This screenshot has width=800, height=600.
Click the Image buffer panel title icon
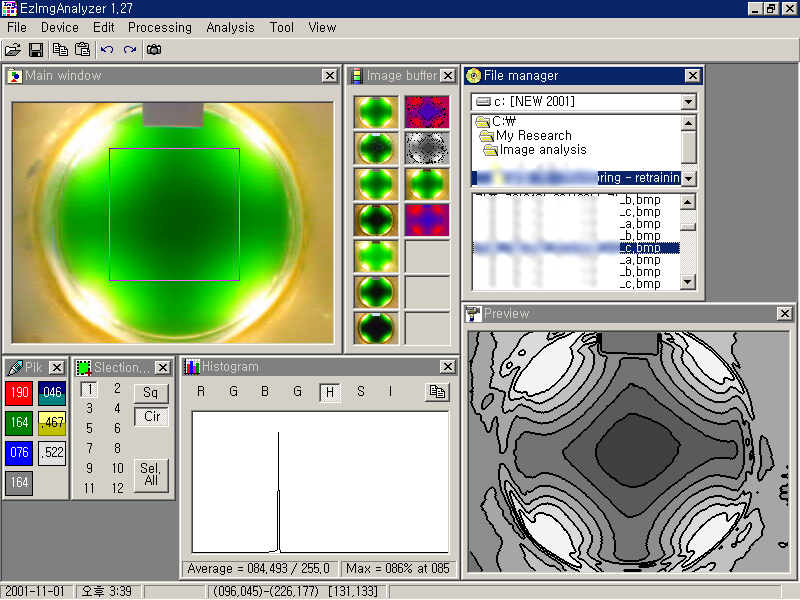click(358, 76)
